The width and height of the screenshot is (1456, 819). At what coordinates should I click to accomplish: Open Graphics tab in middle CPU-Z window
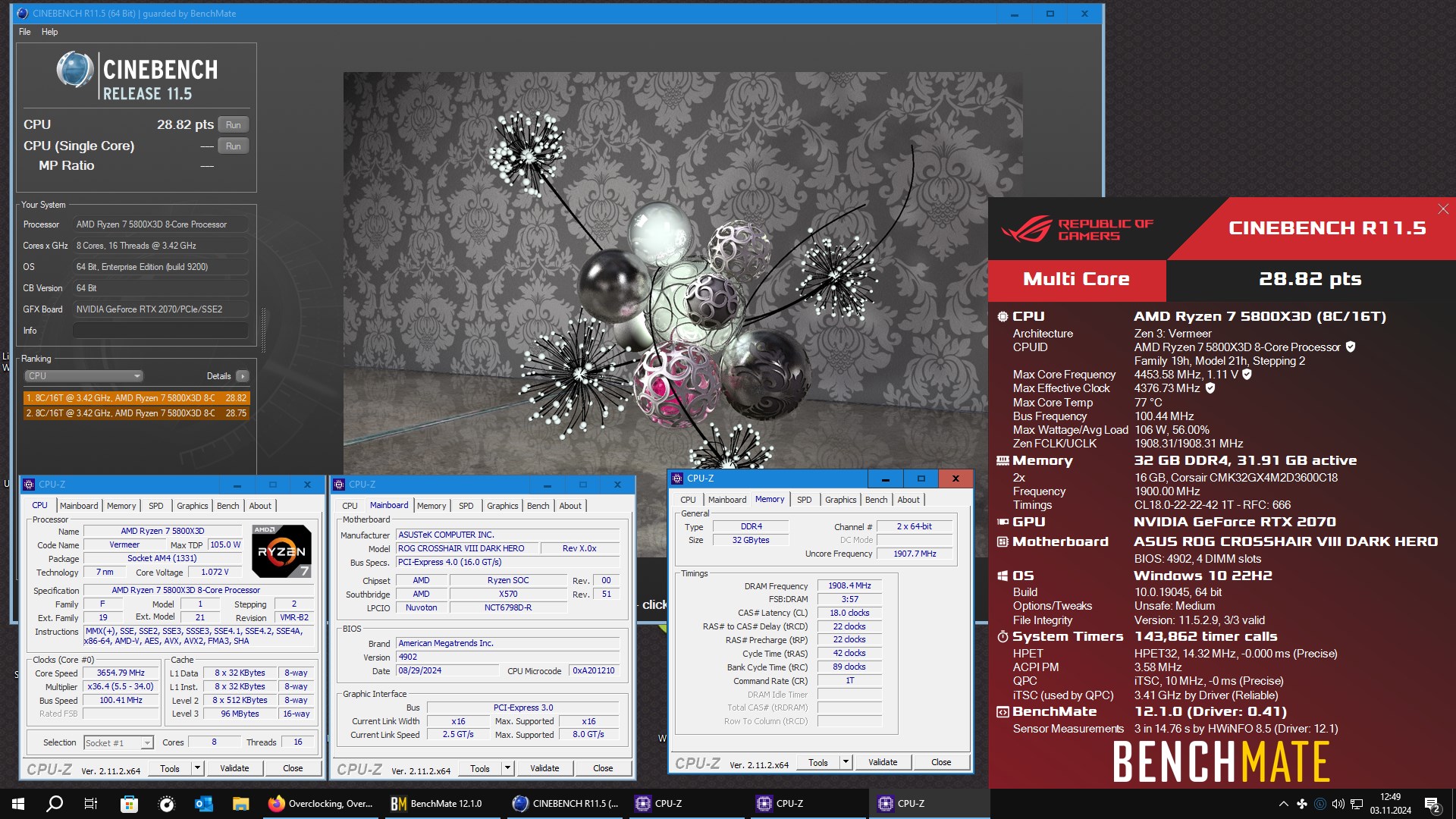tap(503, 506)
